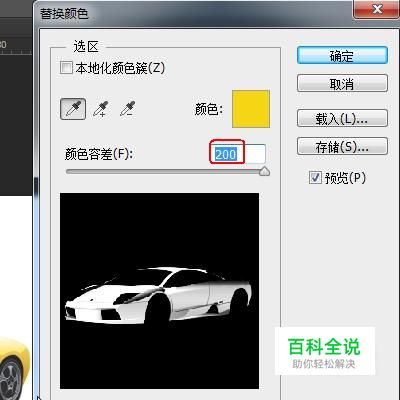Close the 替换颜色 dialog
The width and height of the screenshot is (400, 400).
(376, 9)
